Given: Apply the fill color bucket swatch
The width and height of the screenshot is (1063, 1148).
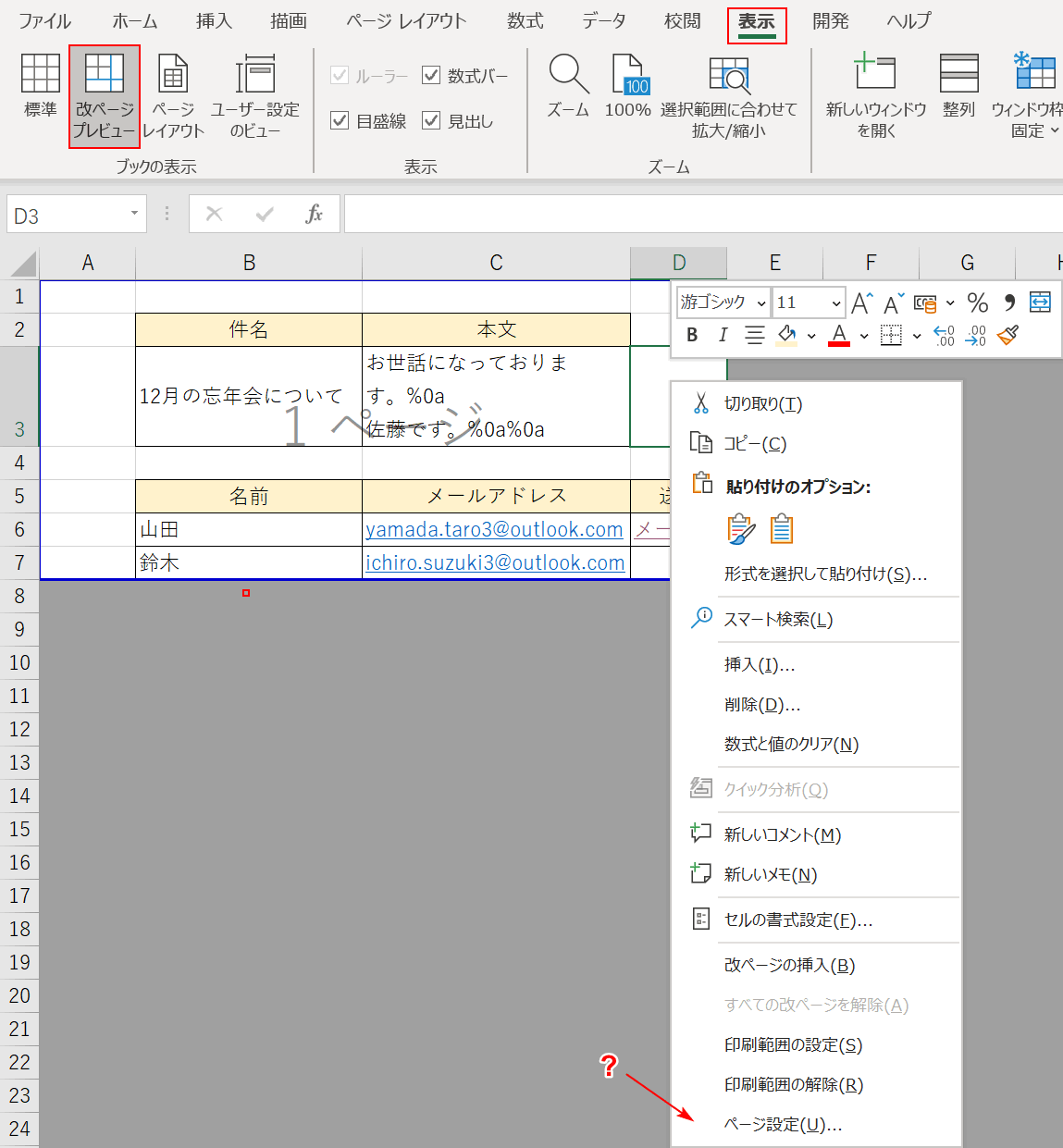Looking at the screenshot, I should click(x=787, y=335).
